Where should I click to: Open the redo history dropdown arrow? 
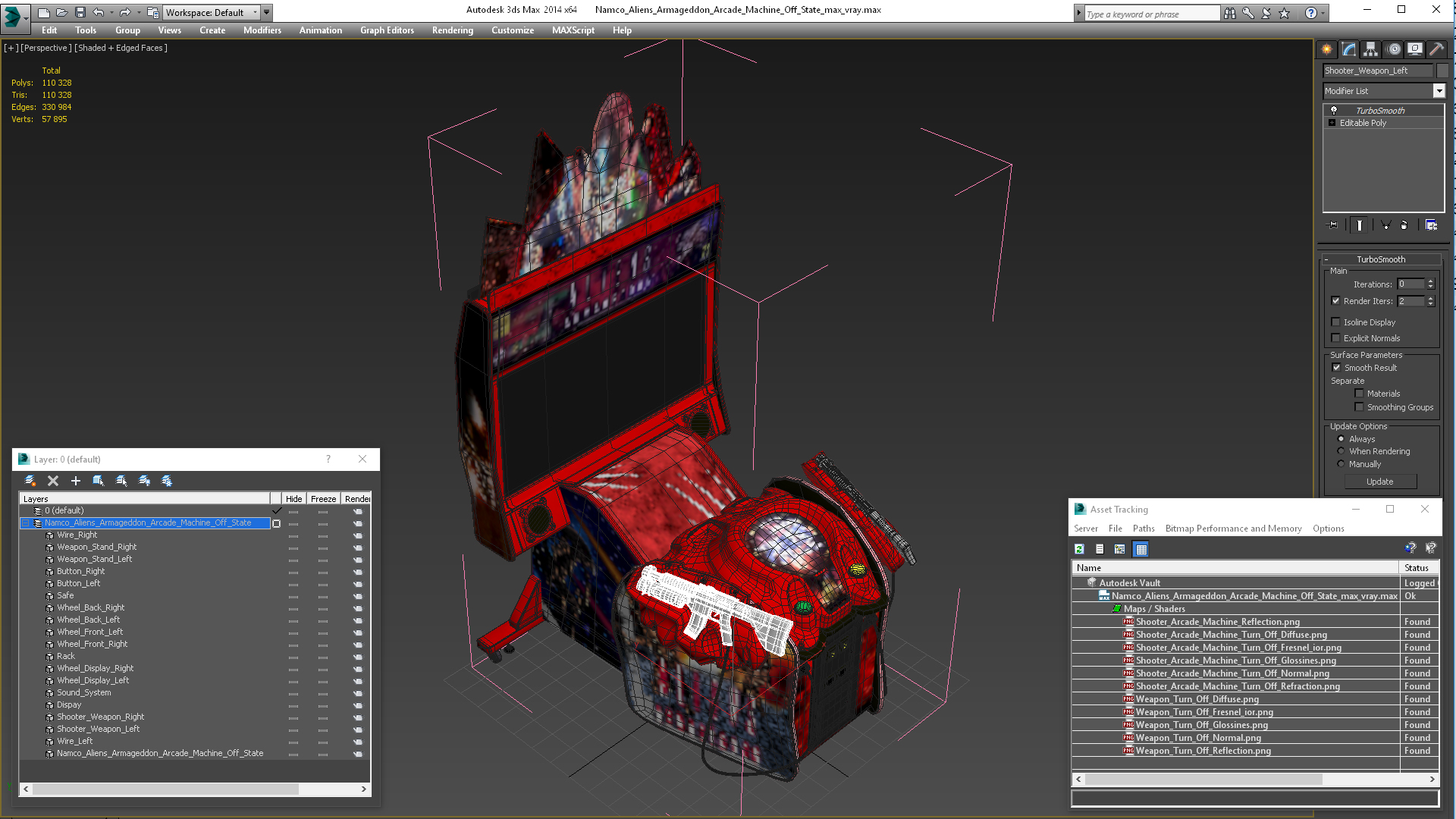138,12
